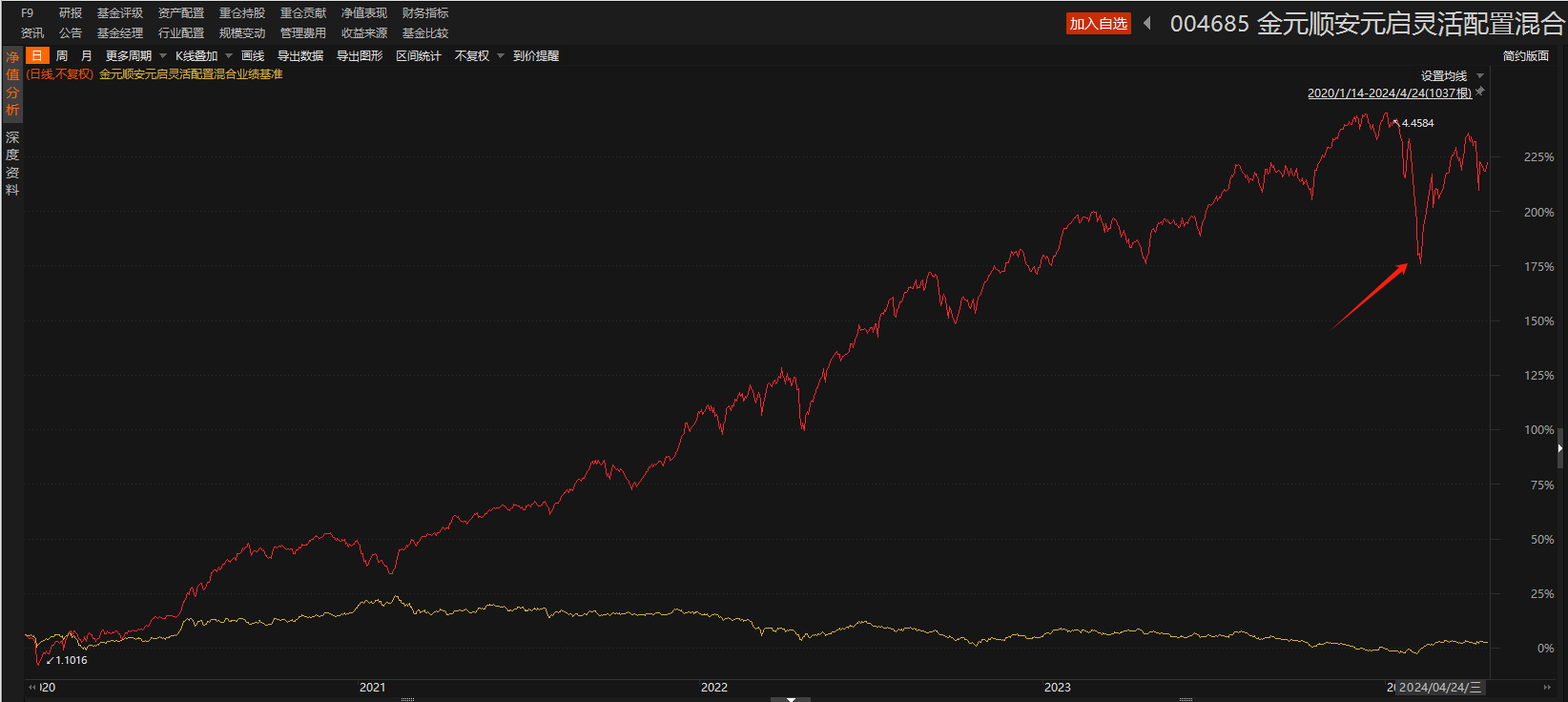Screen dimensions: 1568x702
Task: Open the 画线 drawing tool
Action: pyautogui.click(x=253, y=56)
